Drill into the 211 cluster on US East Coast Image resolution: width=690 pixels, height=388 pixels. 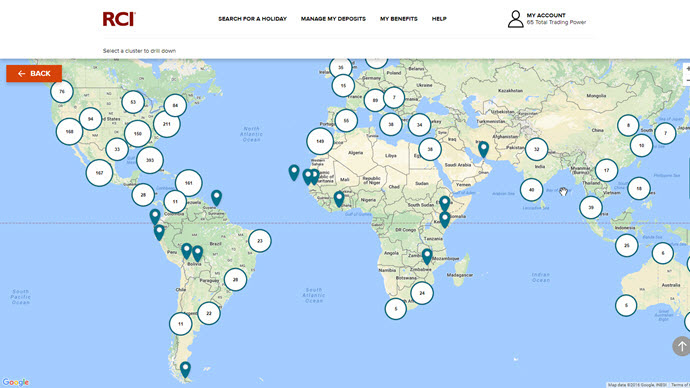167,124
